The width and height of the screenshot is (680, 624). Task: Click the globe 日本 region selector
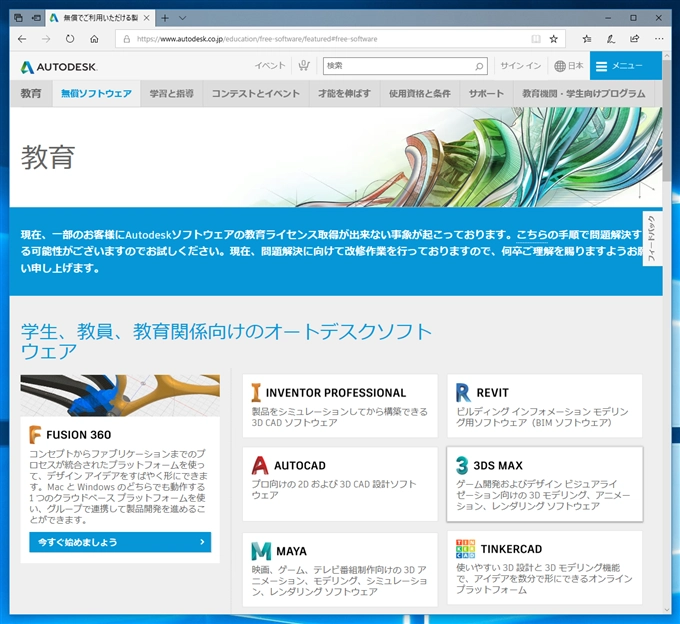[x=569, y=66]
